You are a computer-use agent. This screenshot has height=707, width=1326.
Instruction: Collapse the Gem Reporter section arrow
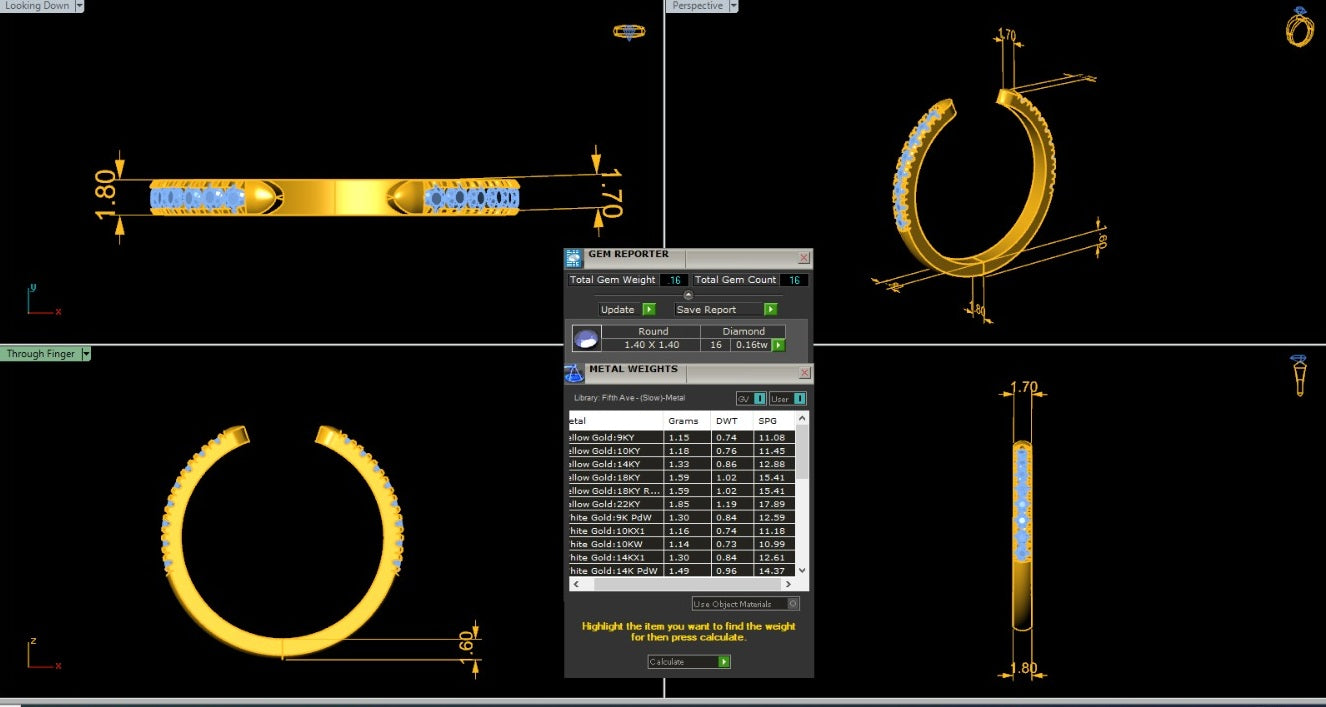tap(688, 295)
